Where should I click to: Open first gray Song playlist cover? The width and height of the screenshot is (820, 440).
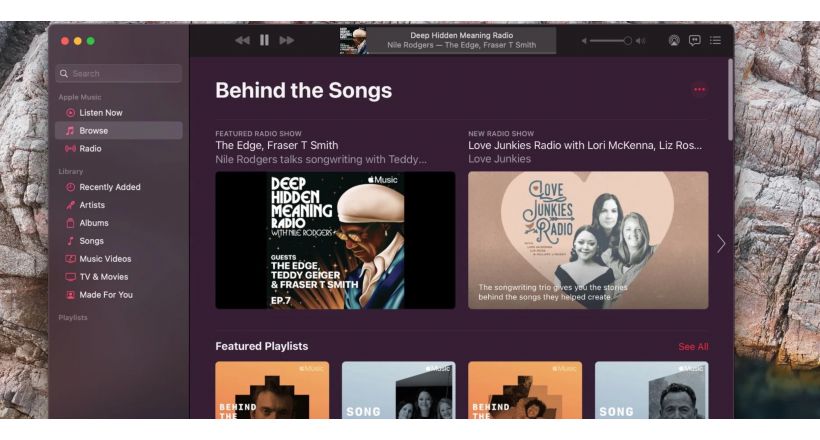pos(398,390)
